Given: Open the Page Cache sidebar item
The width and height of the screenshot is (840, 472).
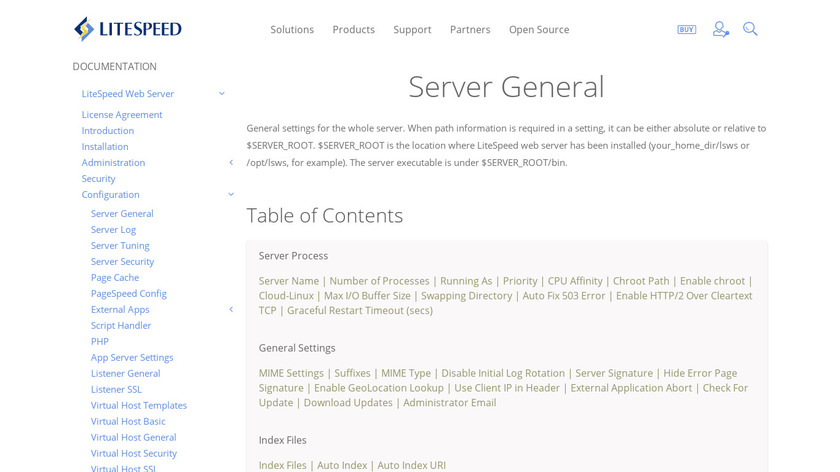Looking at the screenshot, I should point(115,277).
